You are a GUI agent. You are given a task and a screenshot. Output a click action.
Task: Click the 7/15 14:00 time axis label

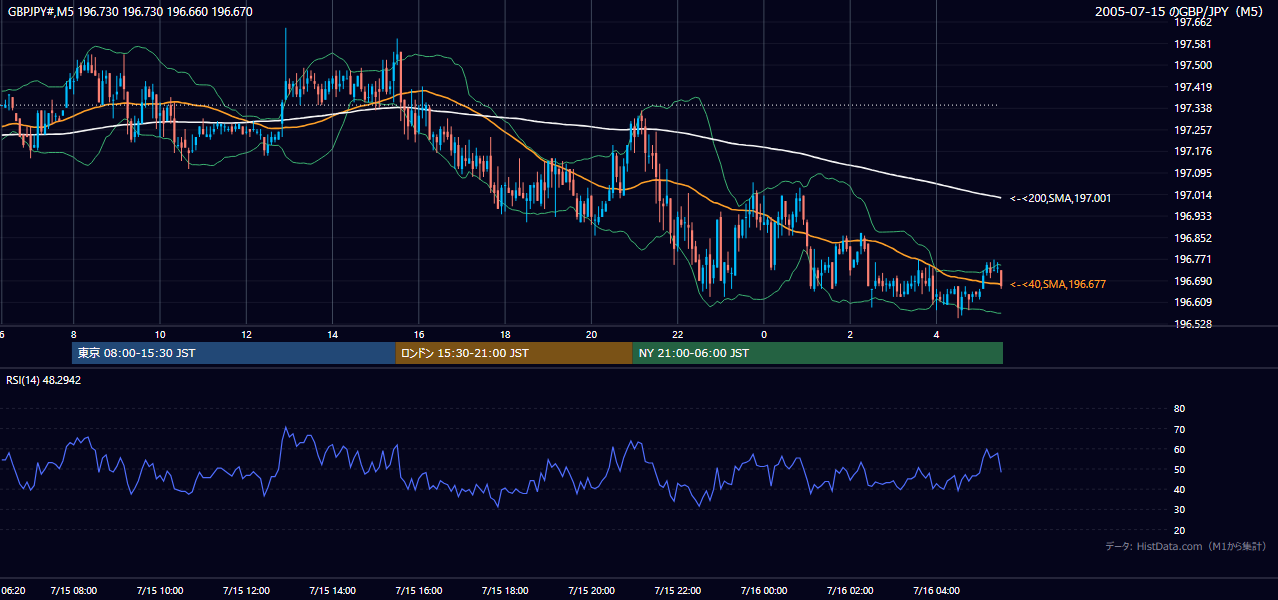point(332,591)
